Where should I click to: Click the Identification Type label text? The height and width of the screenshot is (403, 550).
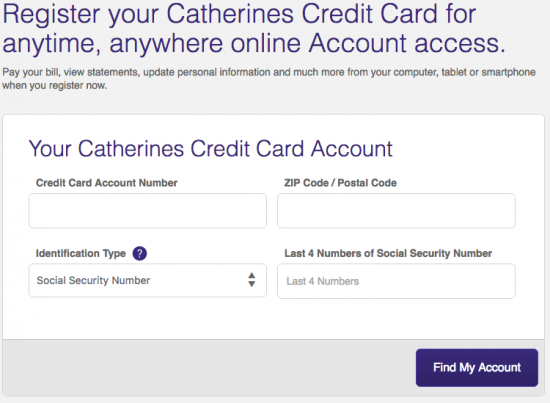pos(81,253)
